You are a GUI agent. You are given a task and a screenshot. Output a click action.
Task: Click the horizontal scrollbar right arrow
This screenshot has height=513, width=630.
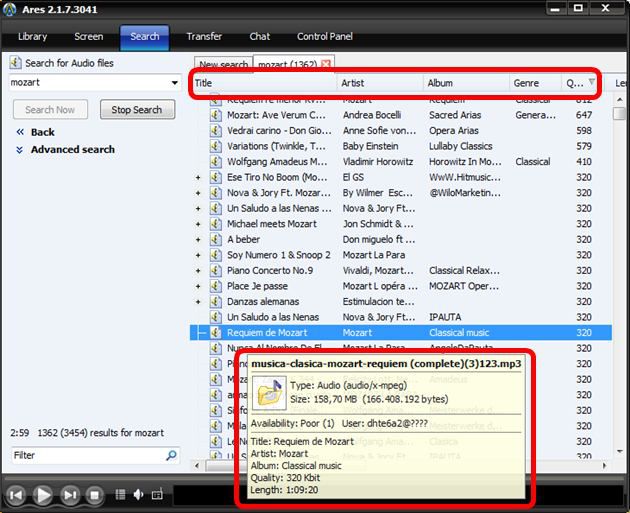click(605, 466)
